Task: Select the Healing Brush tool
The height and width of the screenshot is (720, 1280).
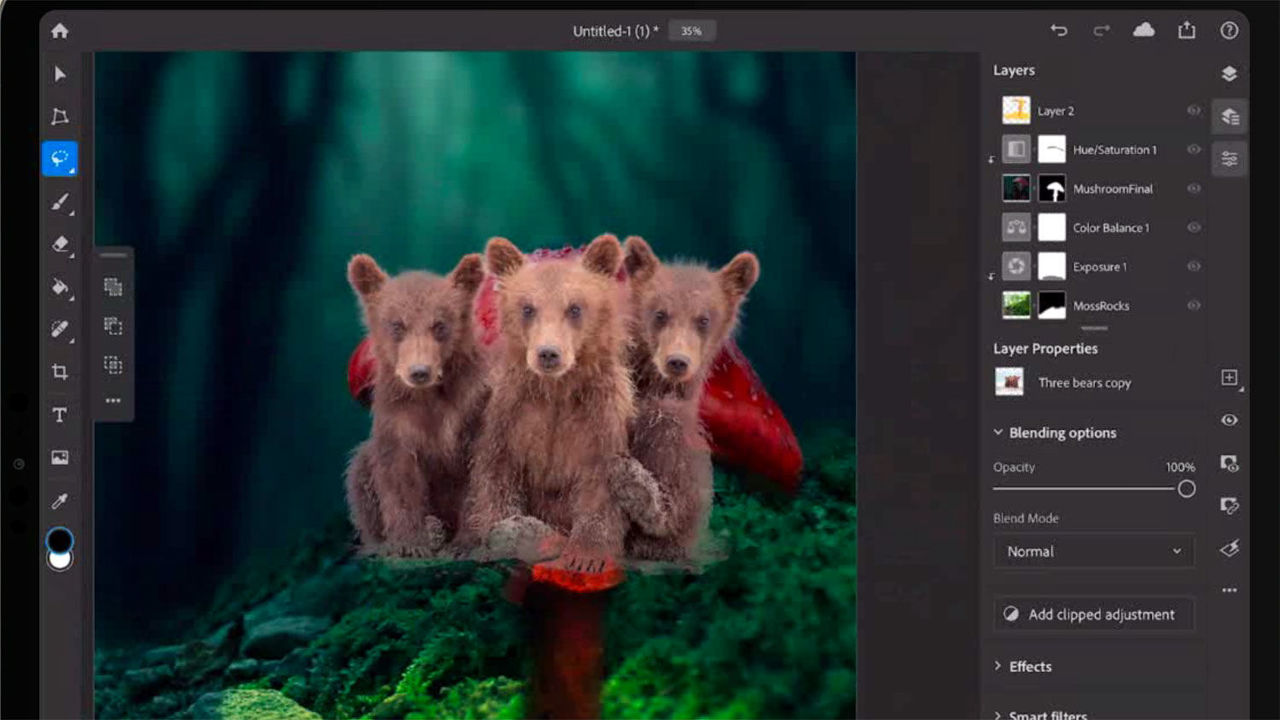Action: click(x=60, y=329)
